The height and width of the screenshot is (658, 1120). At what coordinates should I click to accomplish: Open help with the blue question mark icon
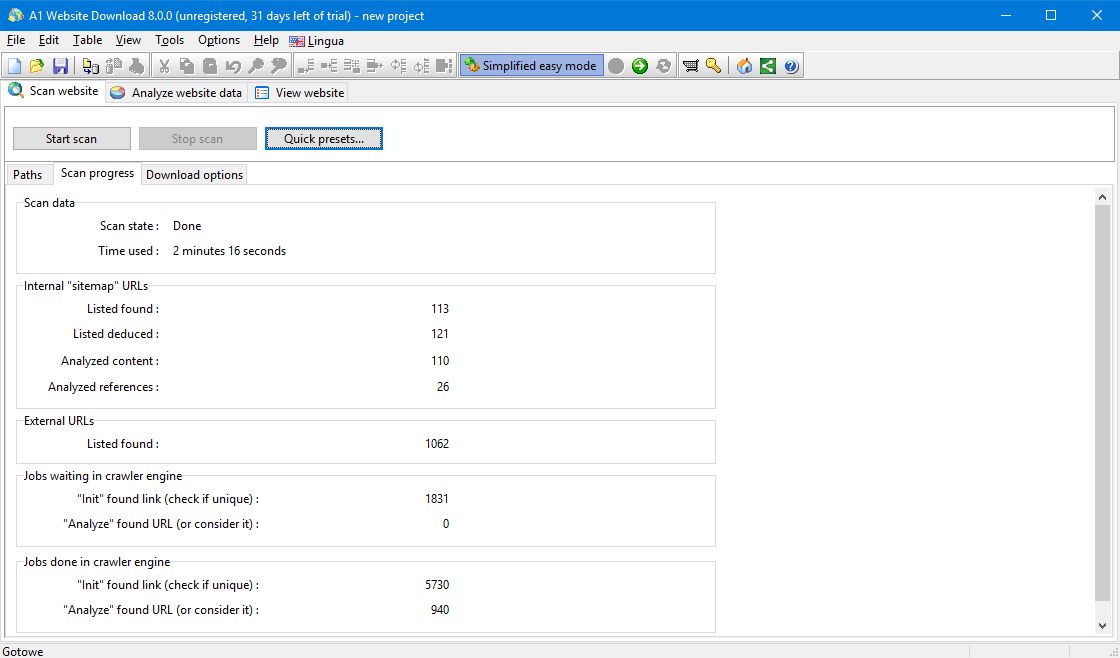[791, 66]
